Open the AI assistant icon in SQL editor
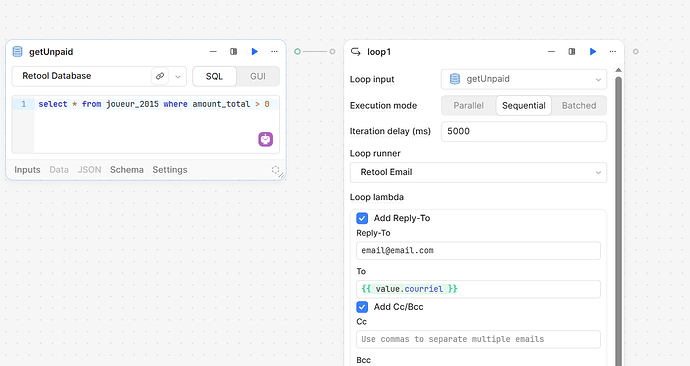Viewport: 690px width, 366px height. pos(265,139)
